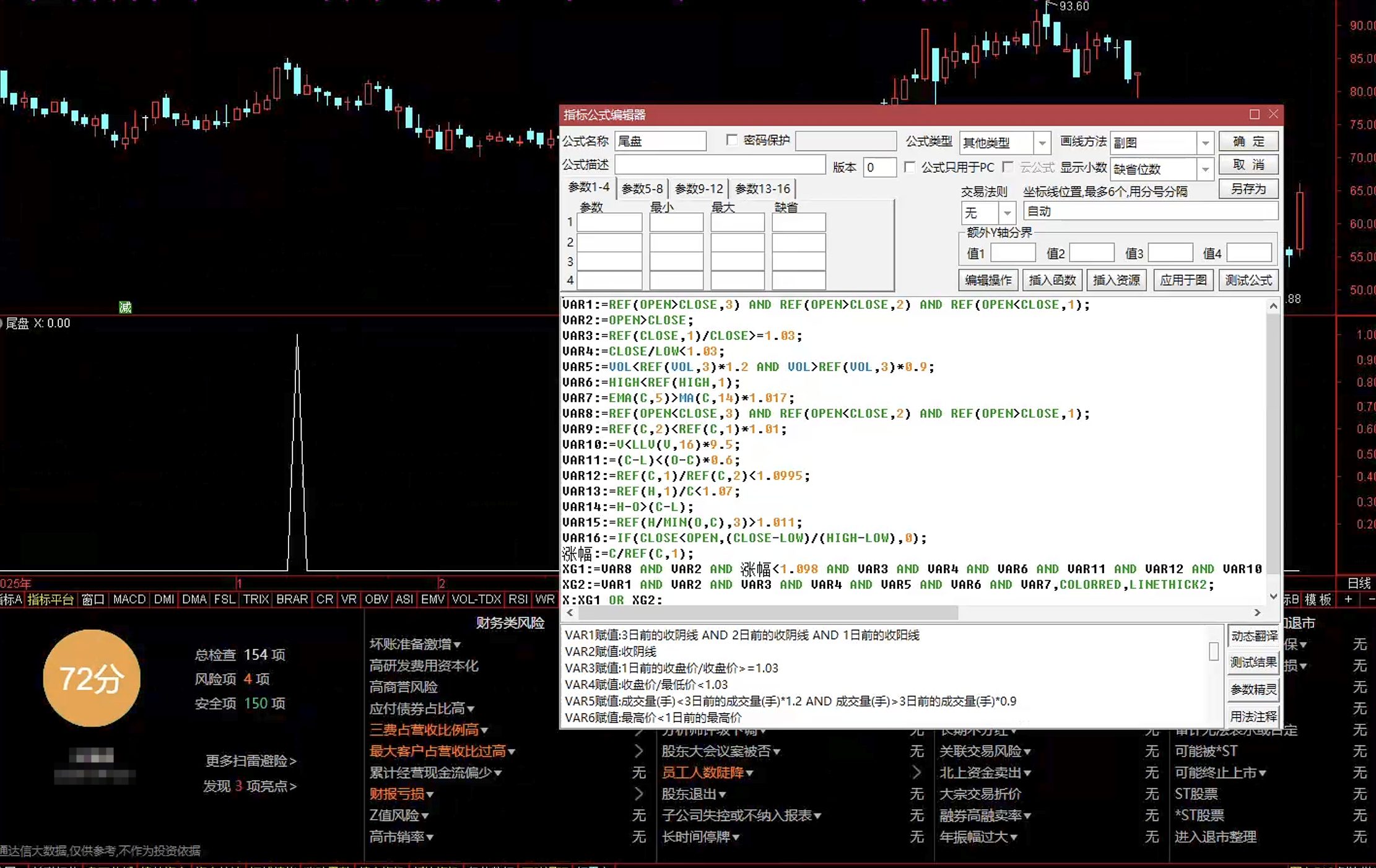Select the 指标平台 indicator tab

click(x=50, y=599)
